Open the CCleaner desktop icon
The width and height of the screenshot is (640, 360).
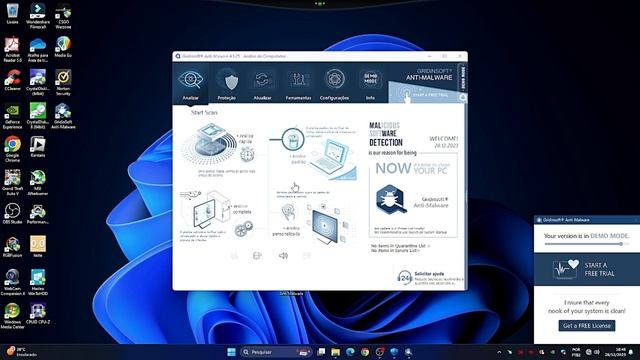(12, 80)
